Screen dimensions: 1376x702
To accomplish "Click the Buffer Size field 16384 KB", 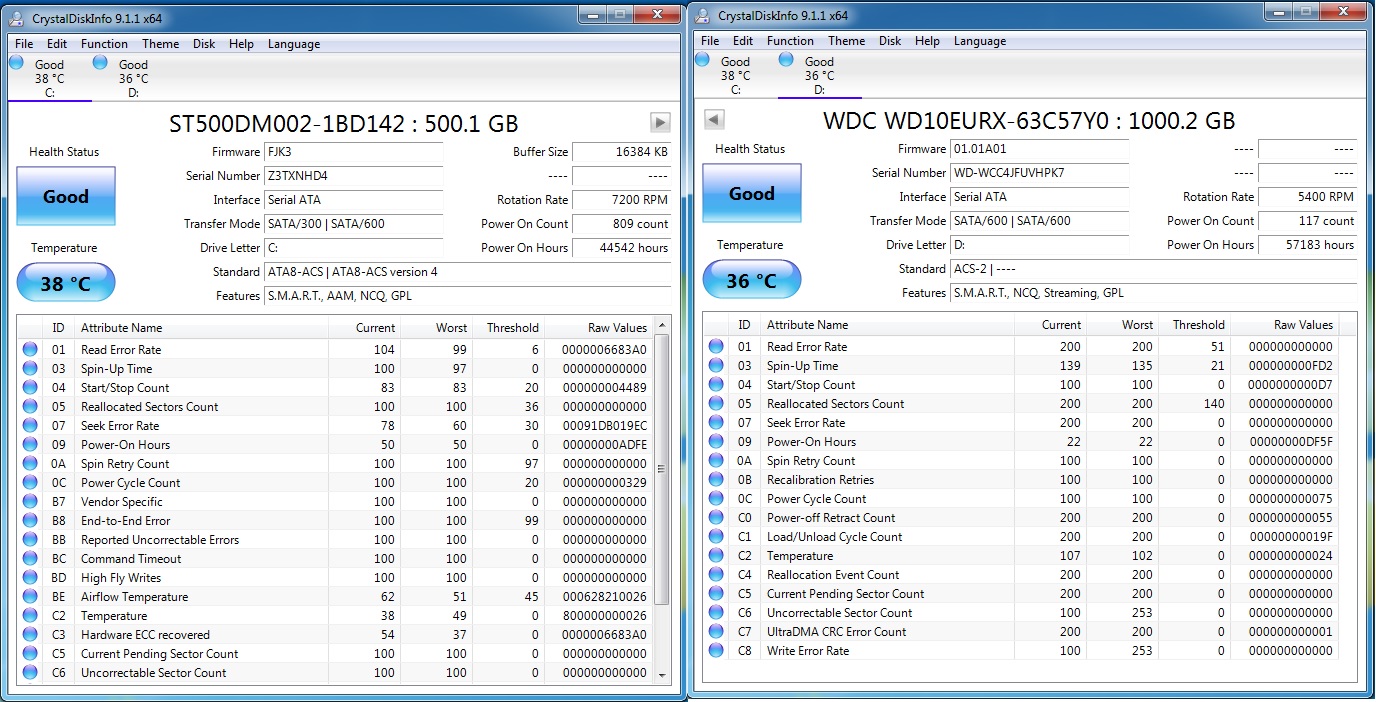I will pos(622,152).
